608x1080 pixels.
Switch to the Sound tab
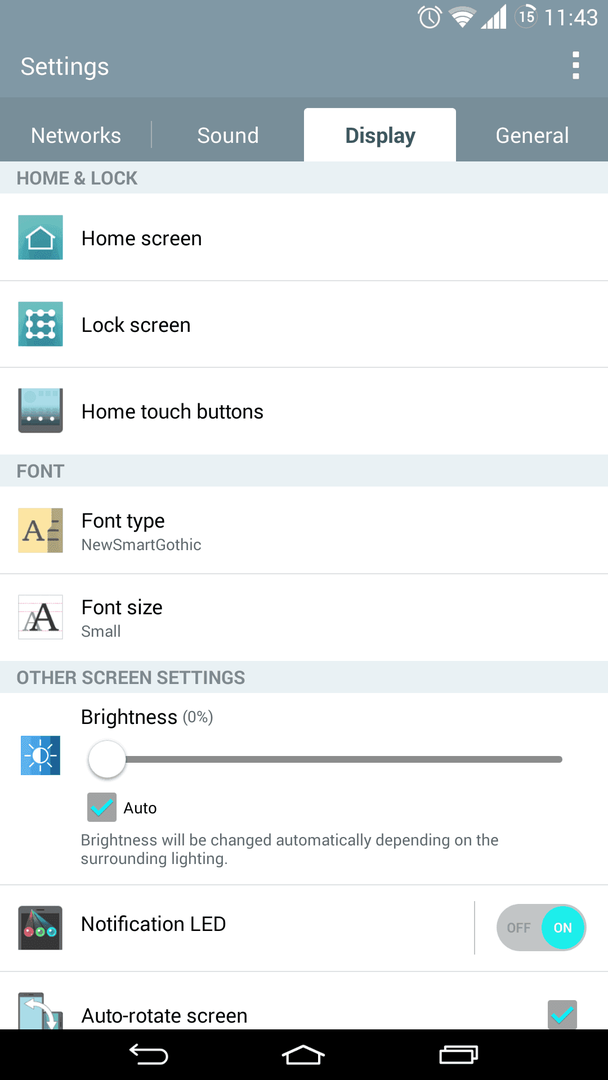tap(228, 135)
